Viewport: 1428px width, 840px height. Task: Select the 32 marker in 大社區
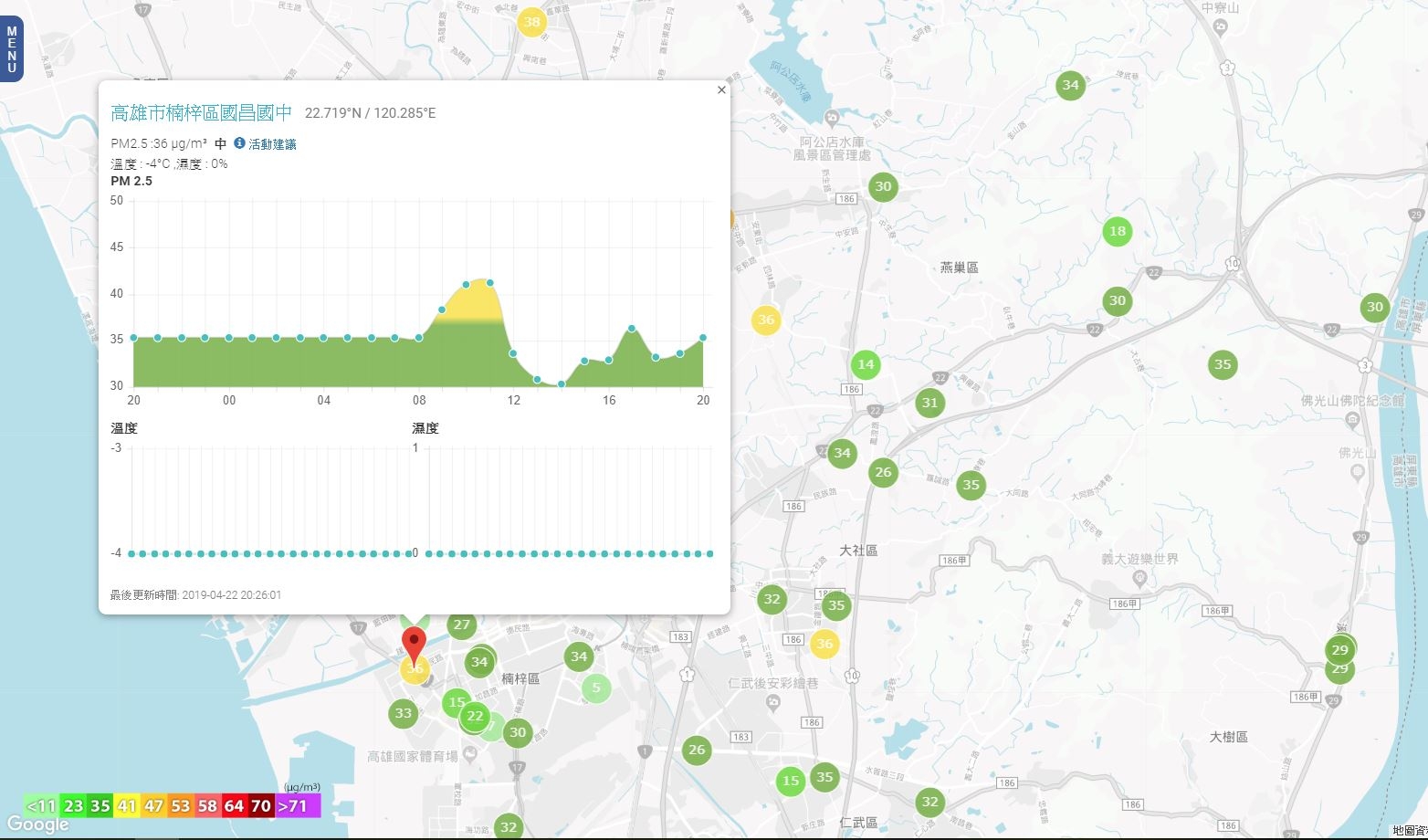point(772,599)
